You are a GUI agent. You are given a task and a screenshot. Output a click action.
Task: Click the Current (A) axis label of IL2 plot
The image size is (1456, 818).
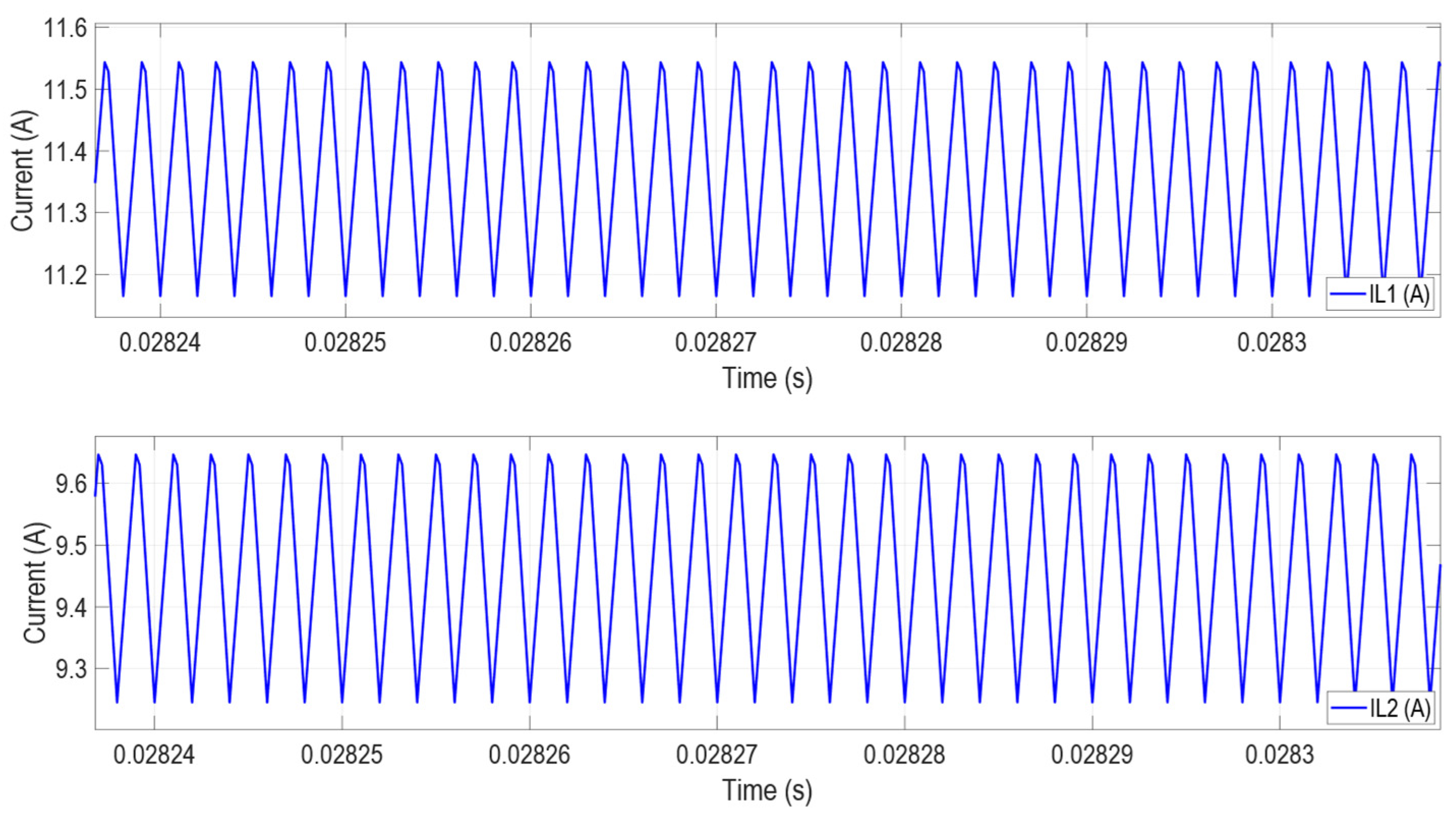coord(35,583)
